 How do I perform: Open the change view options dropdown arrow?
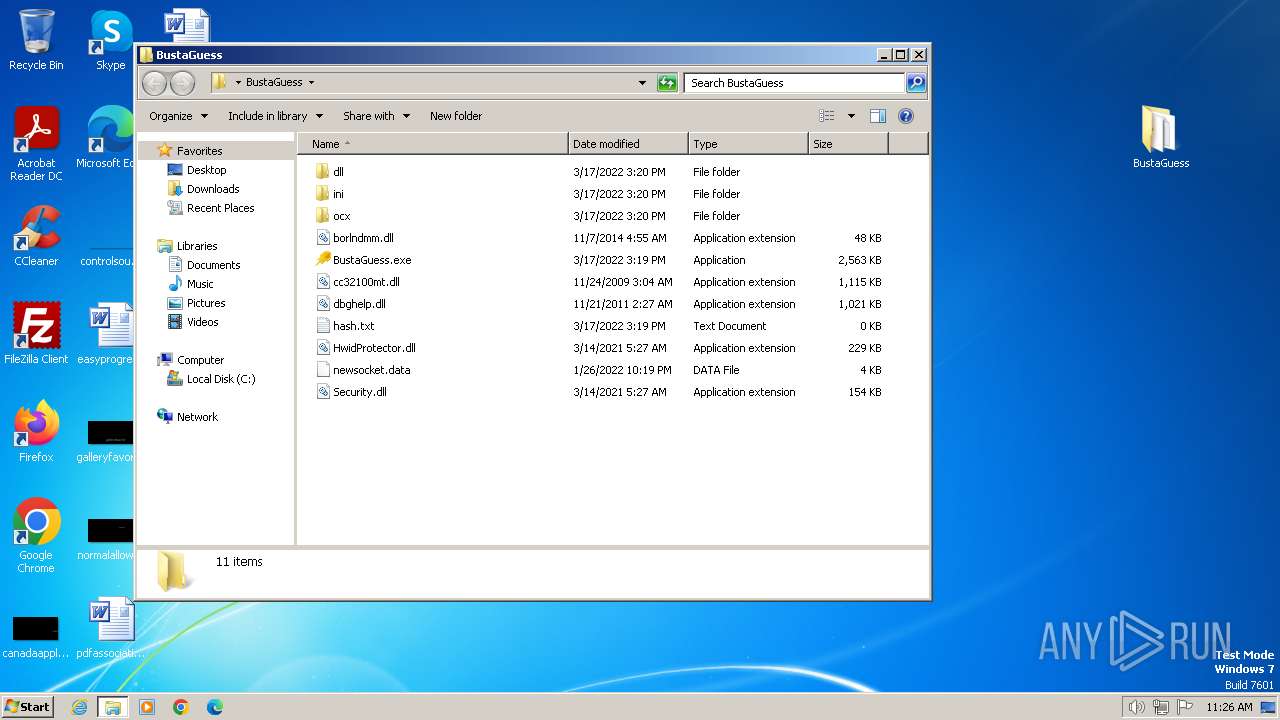pyautogui.click(x=851, y=116)
